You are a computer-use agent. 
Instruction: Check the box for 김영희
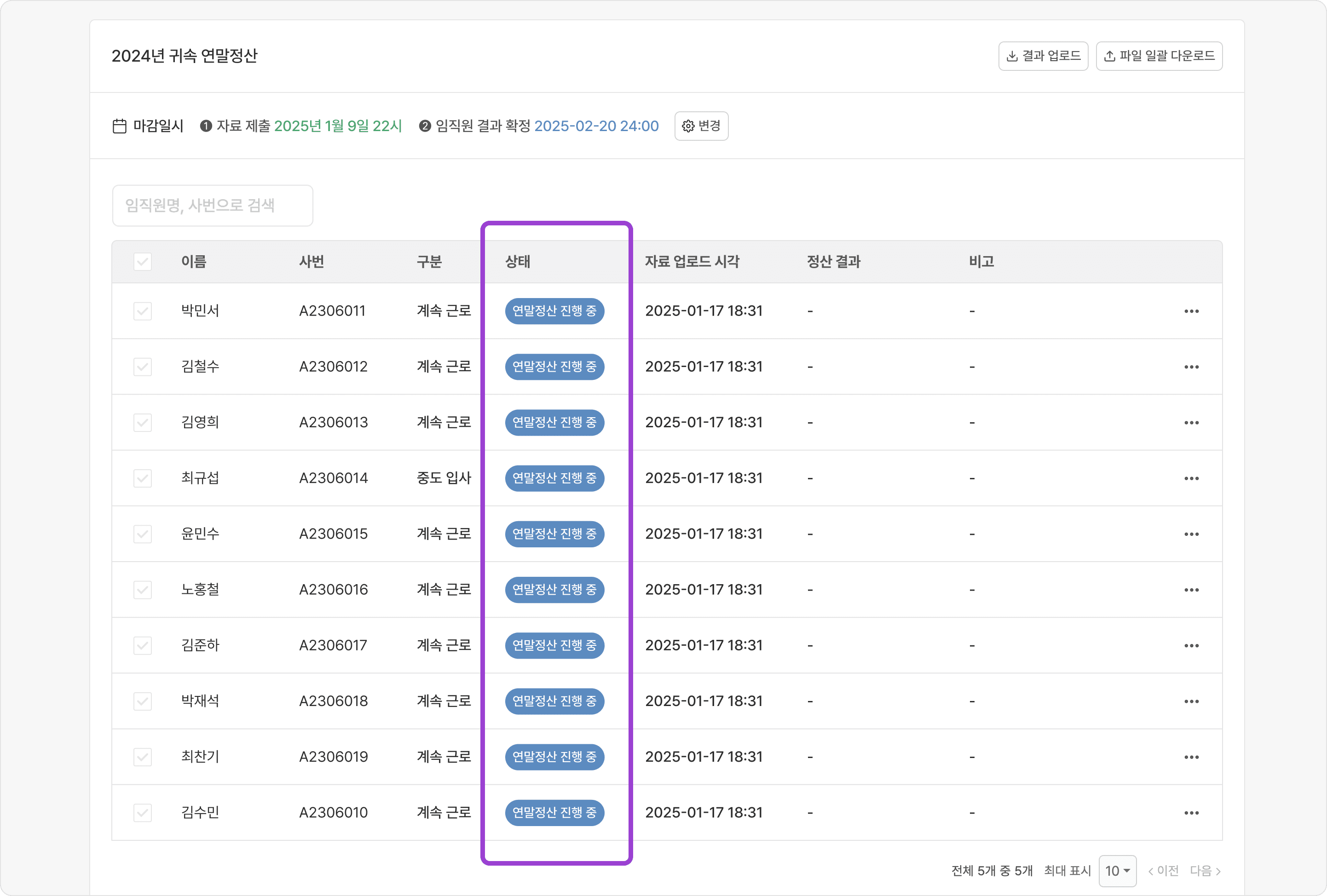(x=142, y=423)
